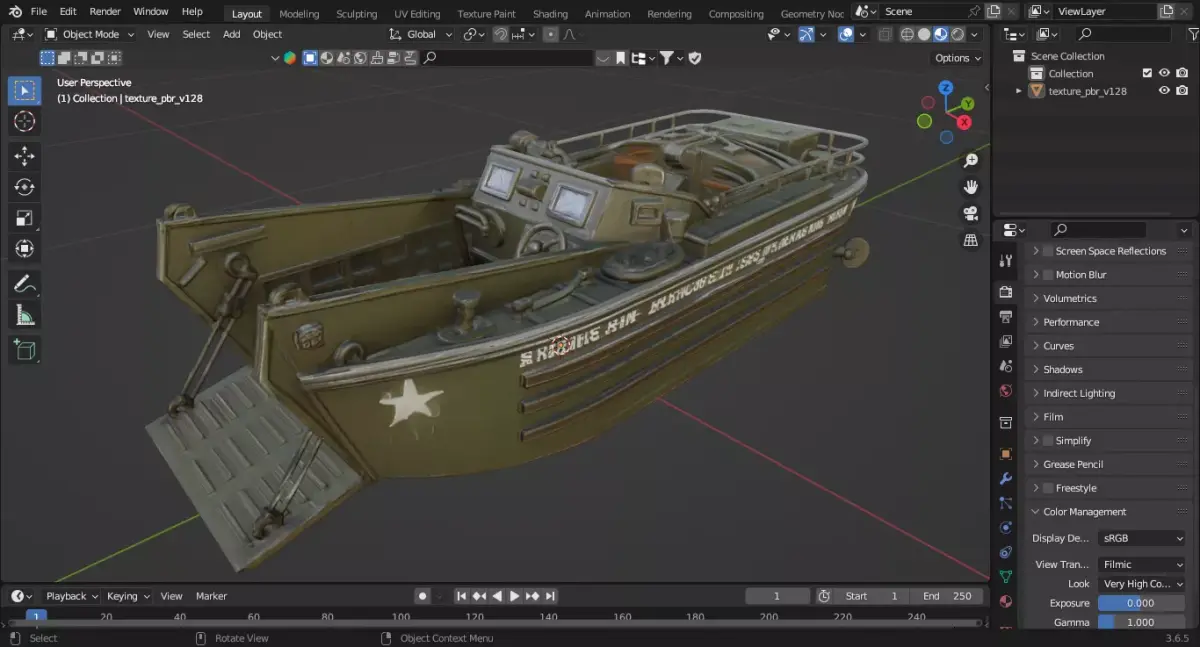The image size is (1200, 647).
Task: Switch to the Shading workspace tab
Action: [x=550, y=14]
